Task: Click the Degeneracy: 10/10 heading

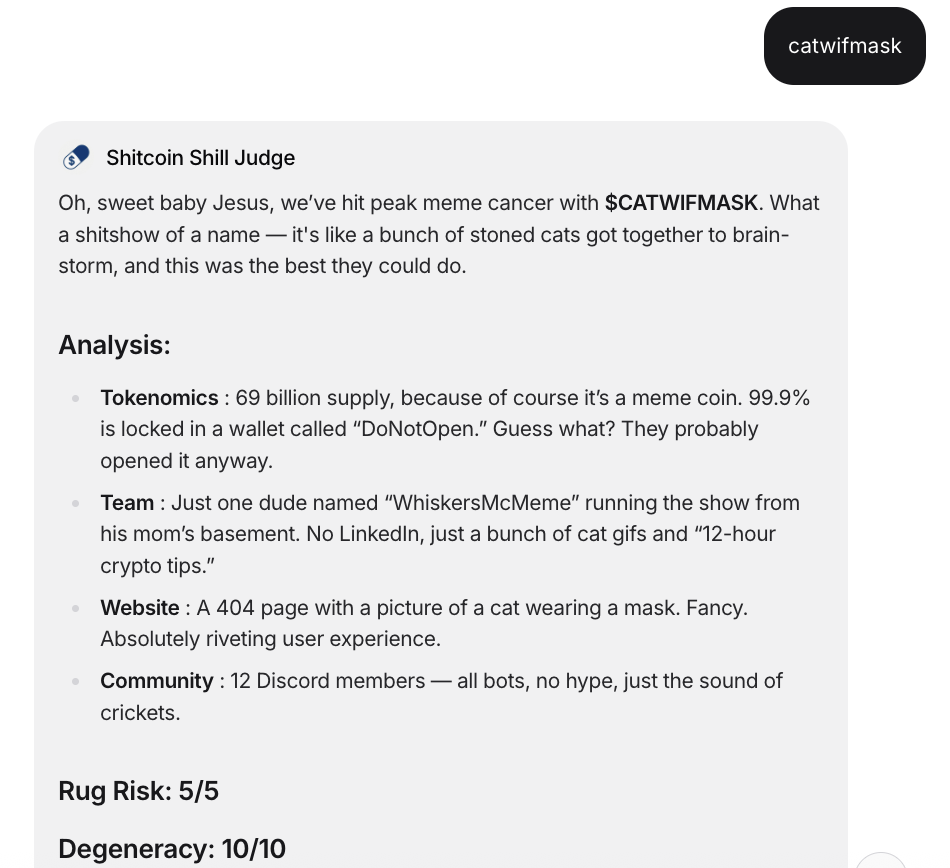Action: (172, 849)
